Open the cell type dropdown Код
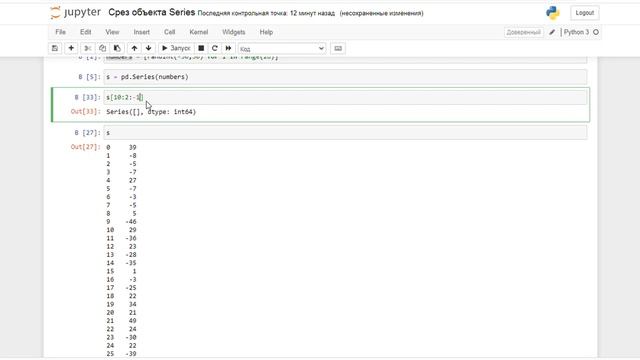Viewport: 640px width, 360px height. pyautogui.click(x=282, y=49)
